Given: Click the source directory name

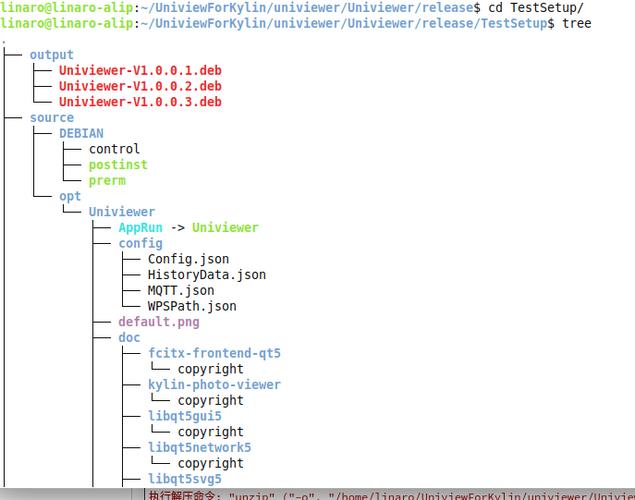Looking at the screenshot, I should click(51, 117).
